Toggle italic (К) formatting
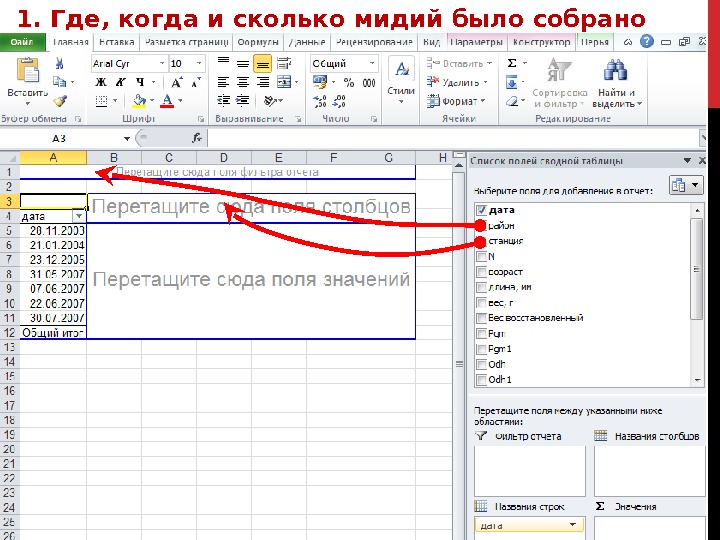The height and width of the screenshot is (540, 720). click(x=120, y=82)
